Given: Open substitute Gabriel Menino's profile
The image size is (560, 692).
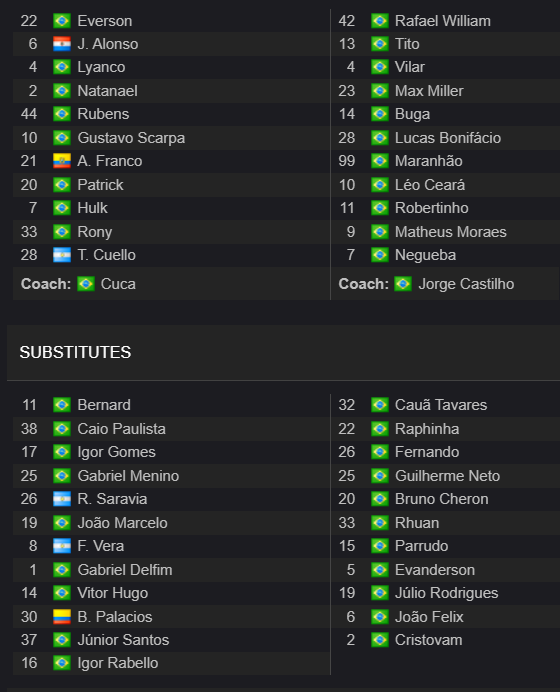Looking at the screenshot, I should click(x=128, y=476).
